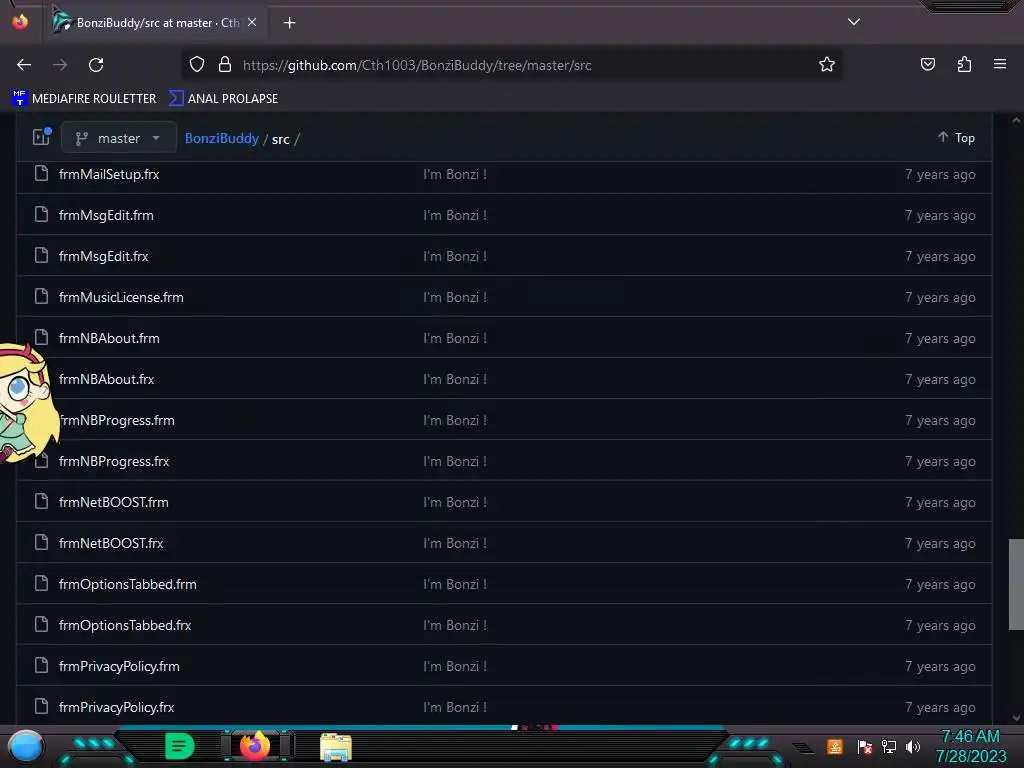1024x768 pixels.
Task: Save page to Pocket
Action: point(927,65)
